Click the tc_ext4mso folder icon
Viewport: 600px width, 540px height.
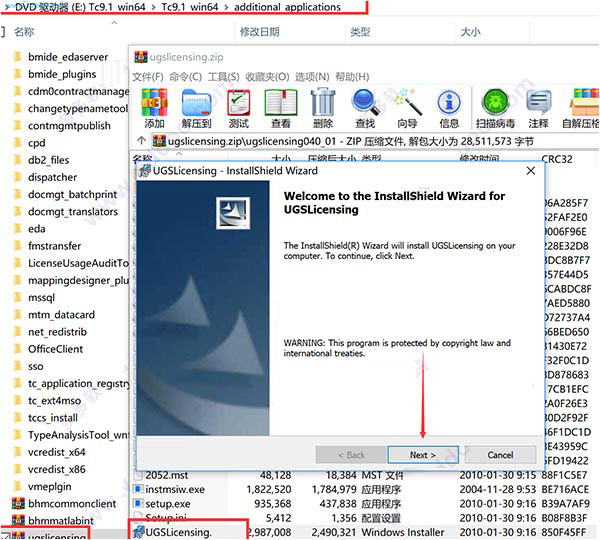tap(17, 400)
